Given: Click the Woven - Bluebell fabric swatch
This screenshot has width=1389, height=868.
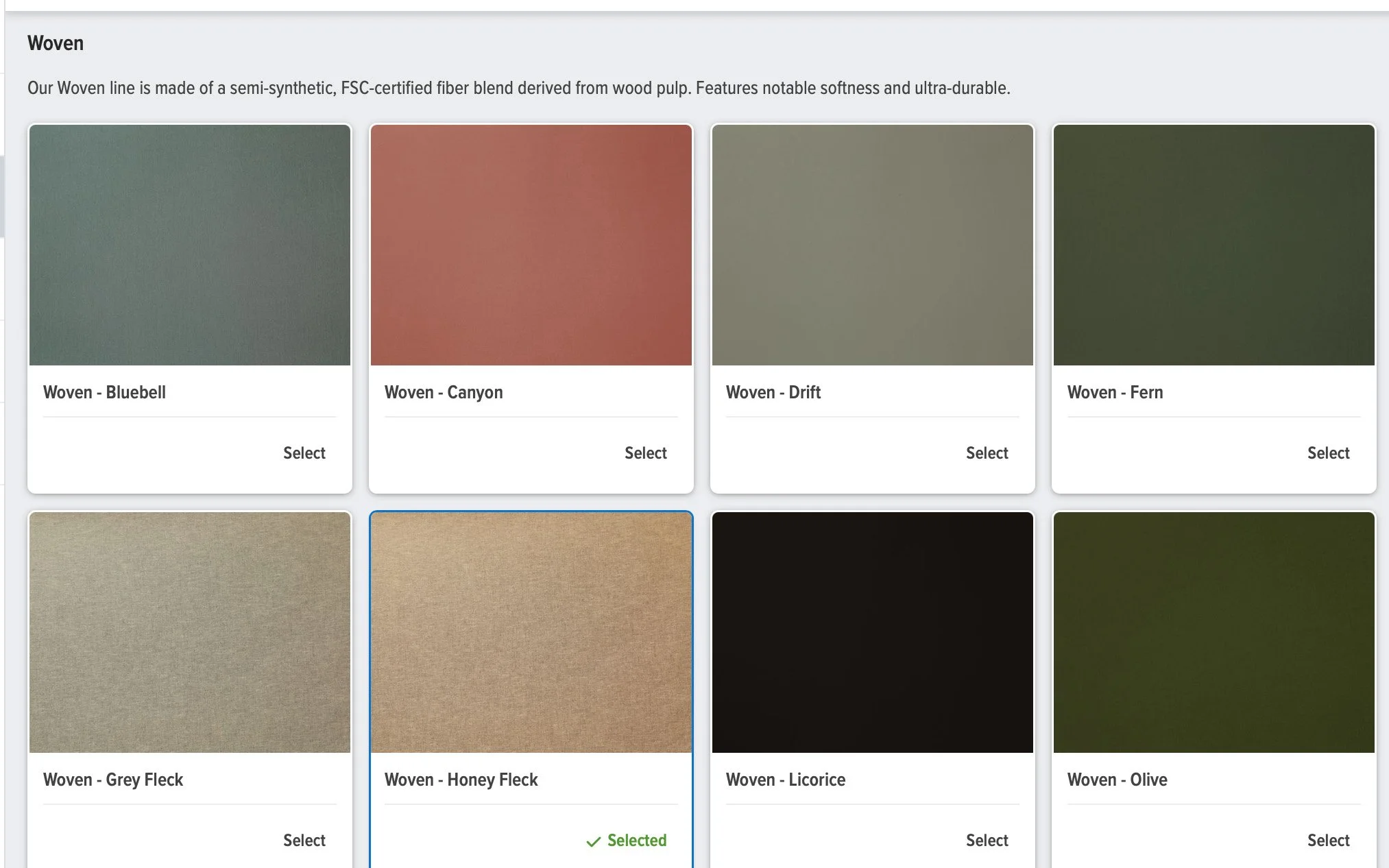Looking at the screenshot, I should click(190, 245).
